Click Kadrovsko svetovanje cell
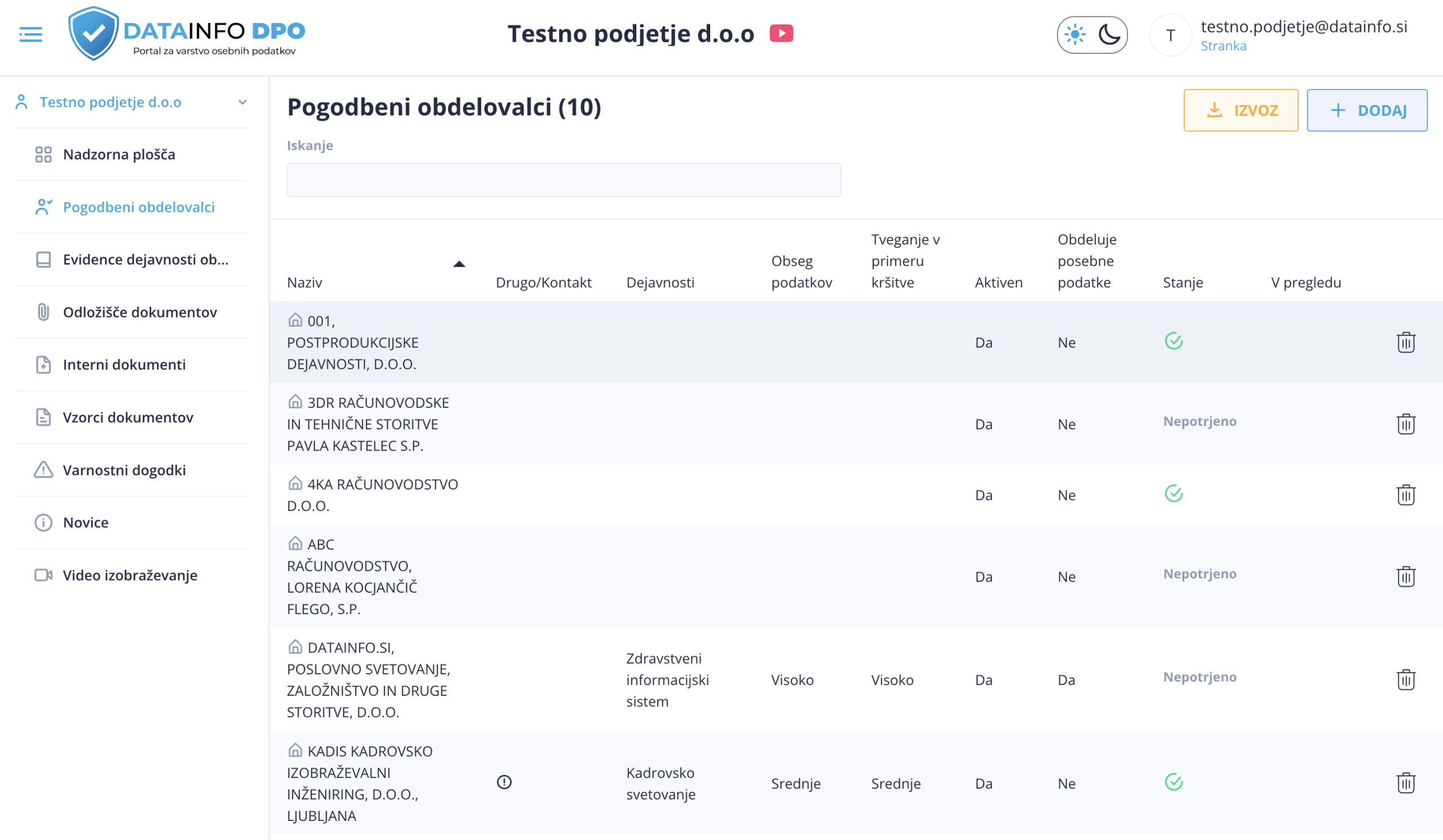The width and height of the screenshot is (1443, 840). click(x=661, y=783)
